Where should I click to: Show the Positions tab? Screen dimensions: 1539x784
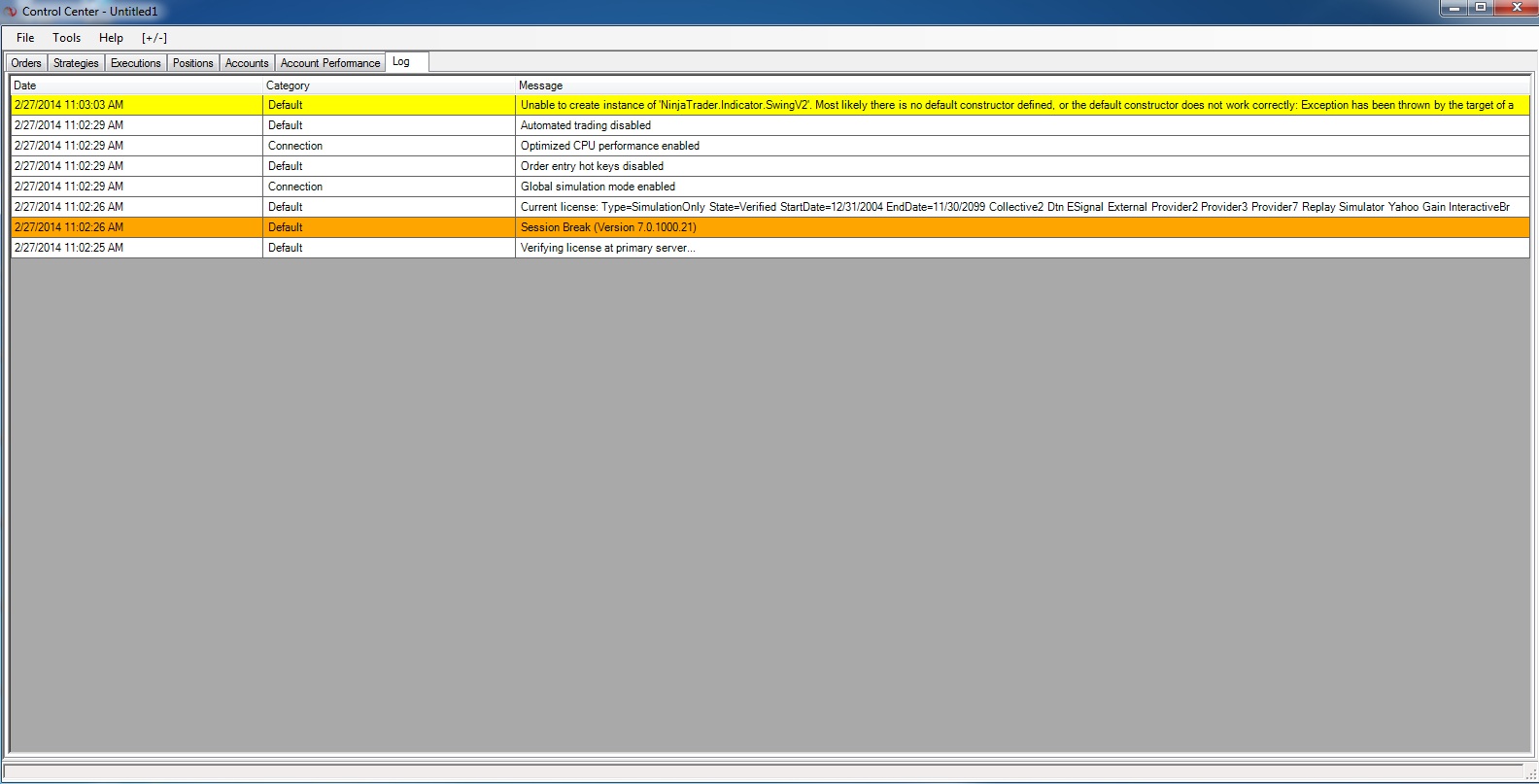pos(193,63)
